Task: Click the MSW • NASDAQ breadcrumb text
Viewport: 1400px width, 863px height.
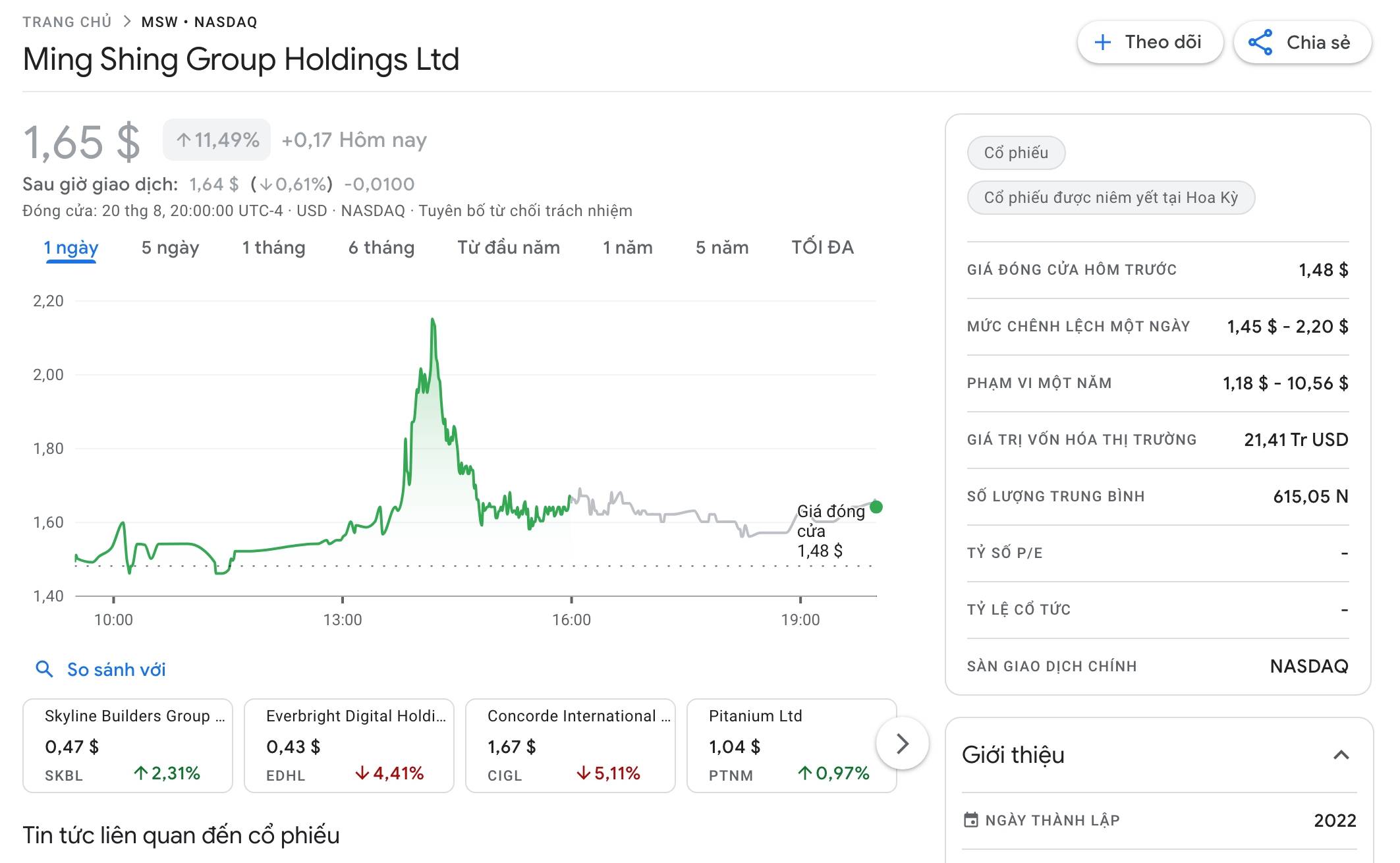Action: (x=199, y=22)
